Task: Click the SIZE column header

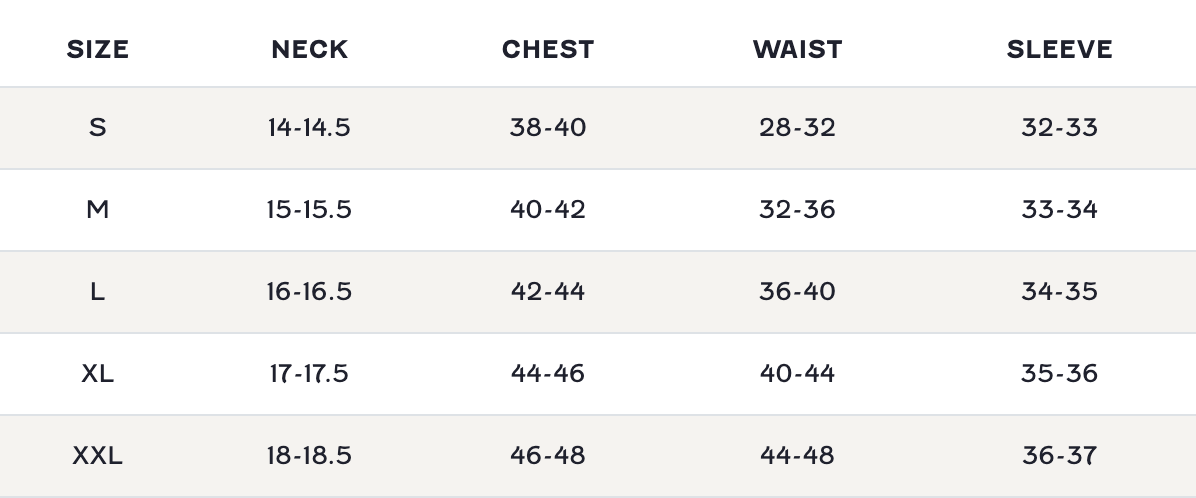Action: (x=97, y=49)
